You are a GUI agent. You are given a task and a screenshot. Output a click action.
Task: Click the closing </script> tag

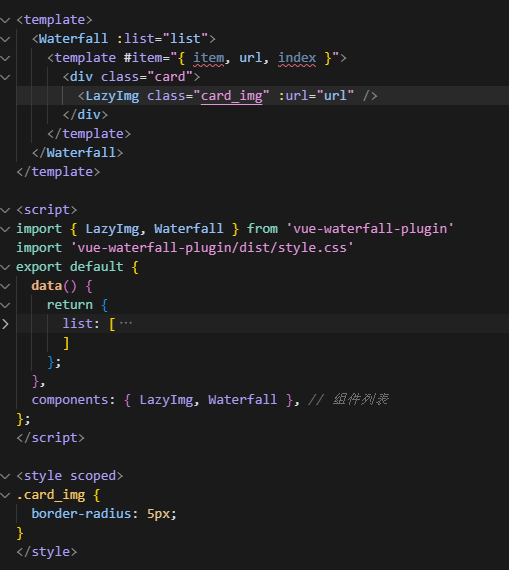tap(51, 438)
